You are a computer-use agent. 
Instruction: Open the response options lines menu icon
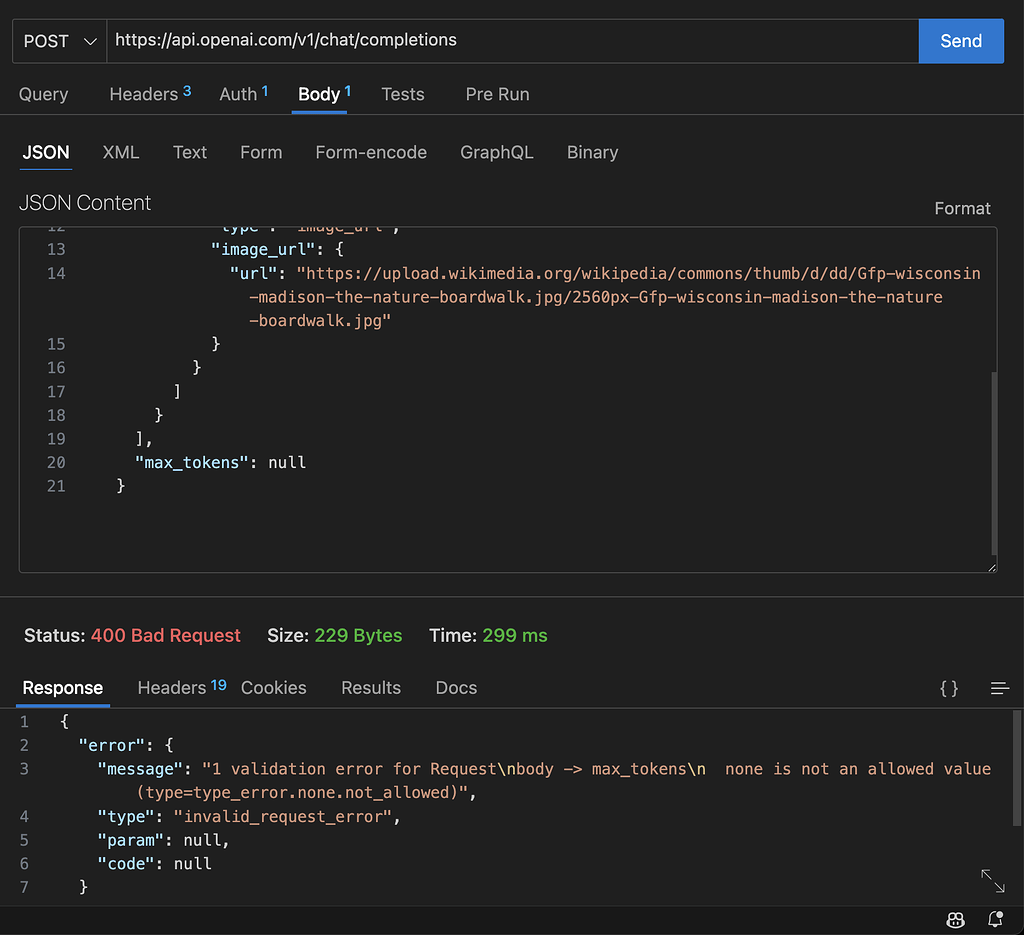click(999, 688)
